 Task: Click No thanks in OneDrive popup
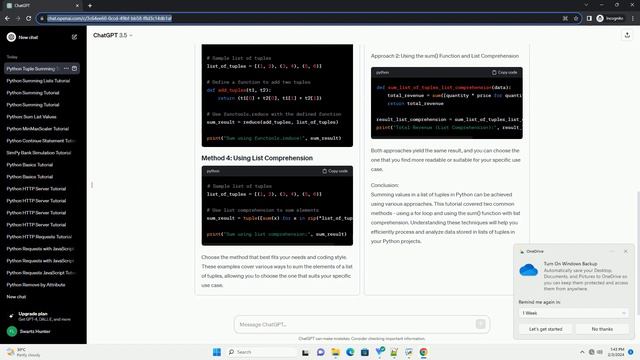click(x=602, y=329)
